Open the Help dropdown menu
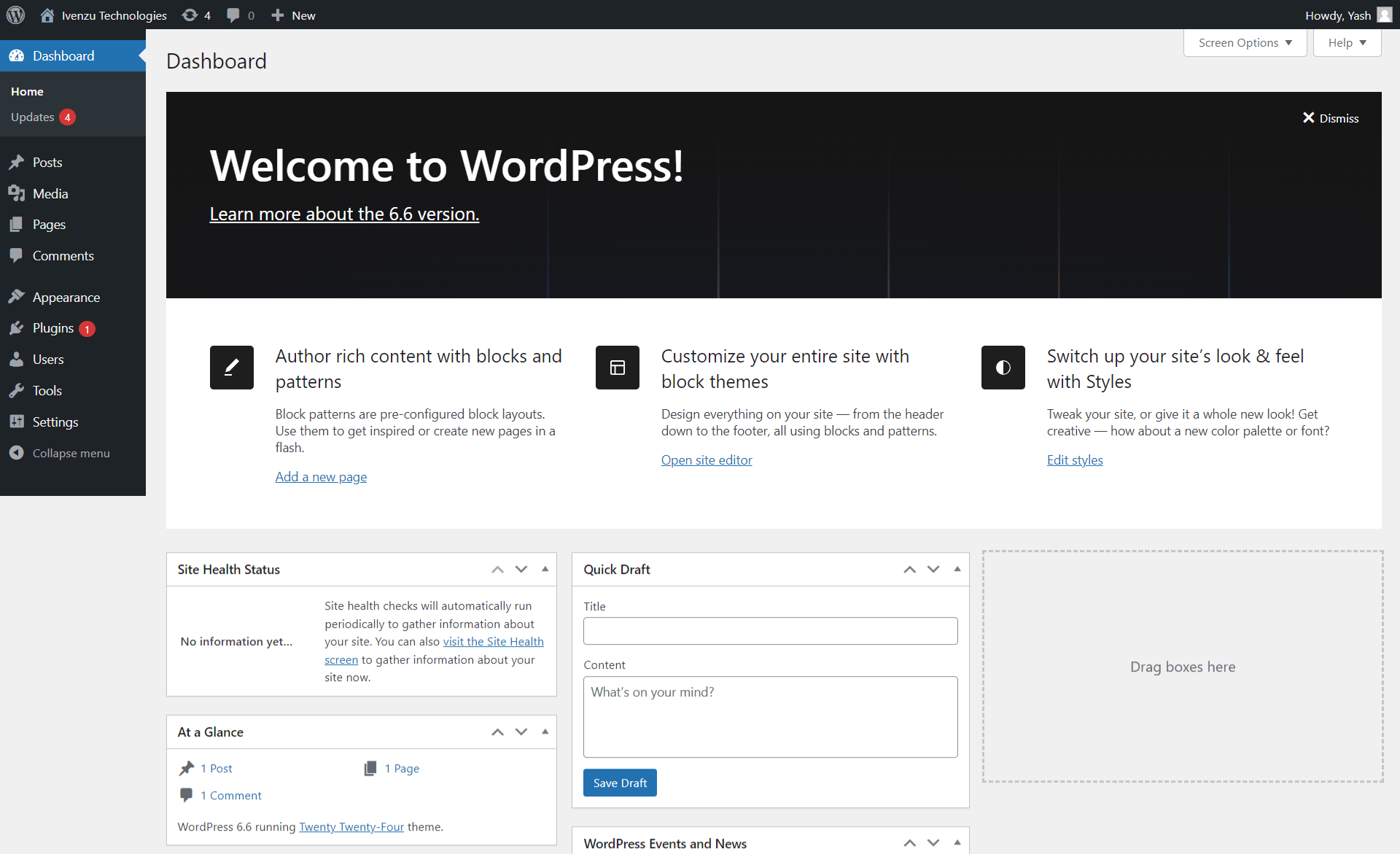 point(1346,42)
